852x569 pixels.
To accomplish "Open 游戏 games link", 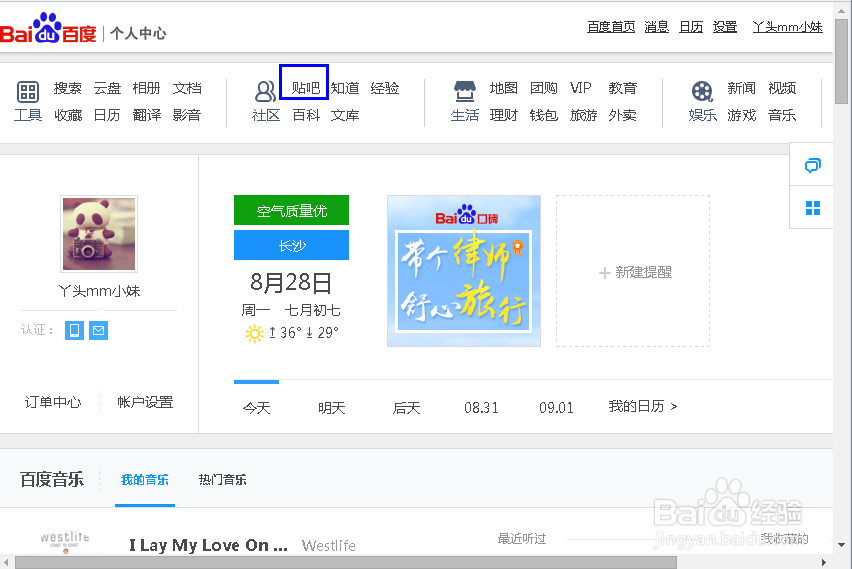I will pyautogui.click(x=742, y=115).
